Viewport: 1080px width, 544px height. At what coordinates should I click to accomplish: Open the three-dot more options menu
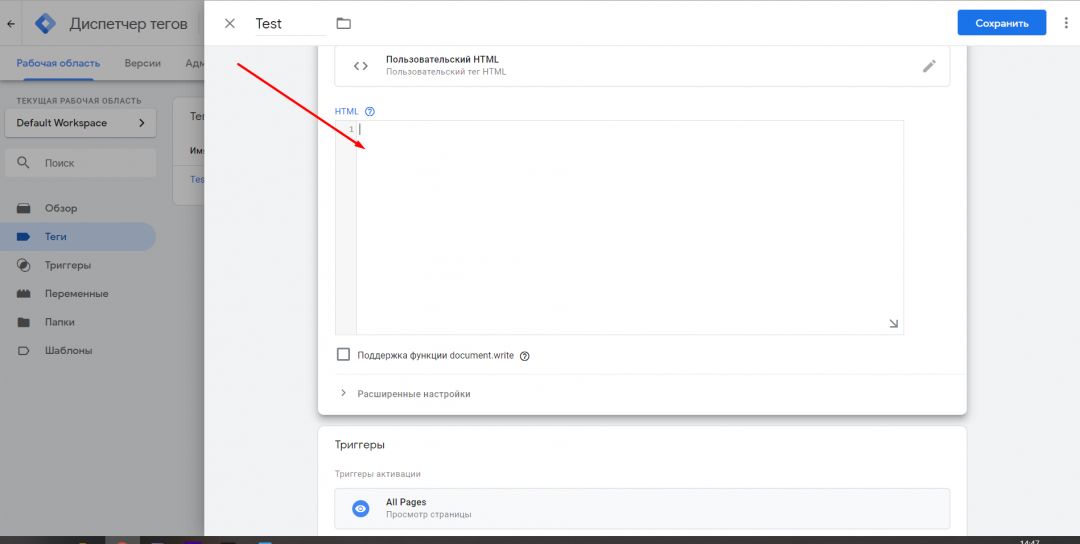(1066, 23)
